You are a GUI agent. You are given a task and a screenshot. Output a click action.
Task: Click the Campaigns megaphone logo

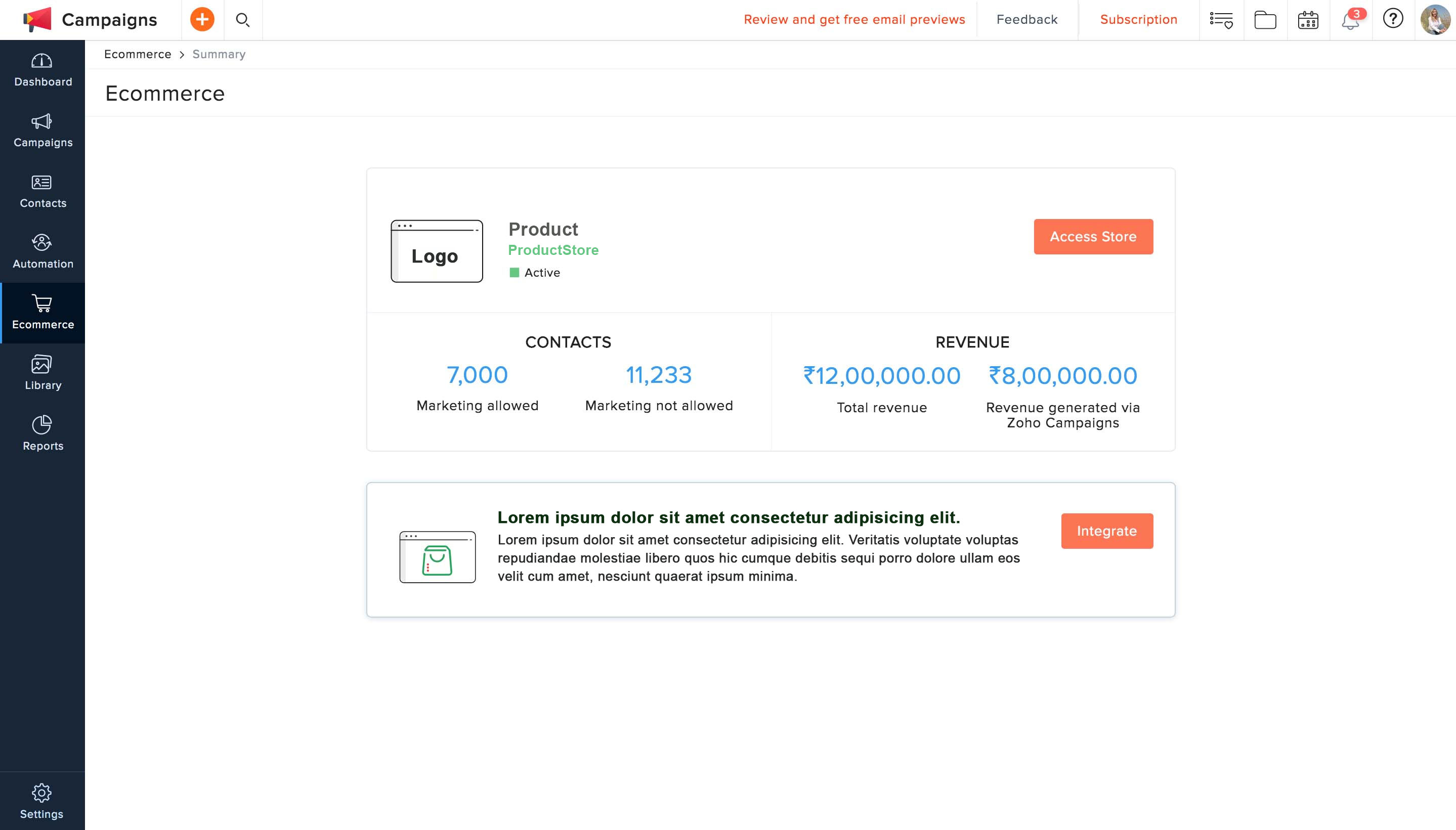point(37,19)
